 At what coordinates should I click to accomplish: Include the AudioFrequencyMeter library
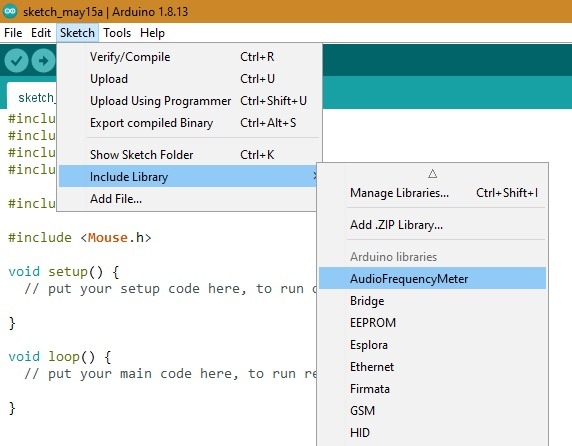click(x=432, y=279)
